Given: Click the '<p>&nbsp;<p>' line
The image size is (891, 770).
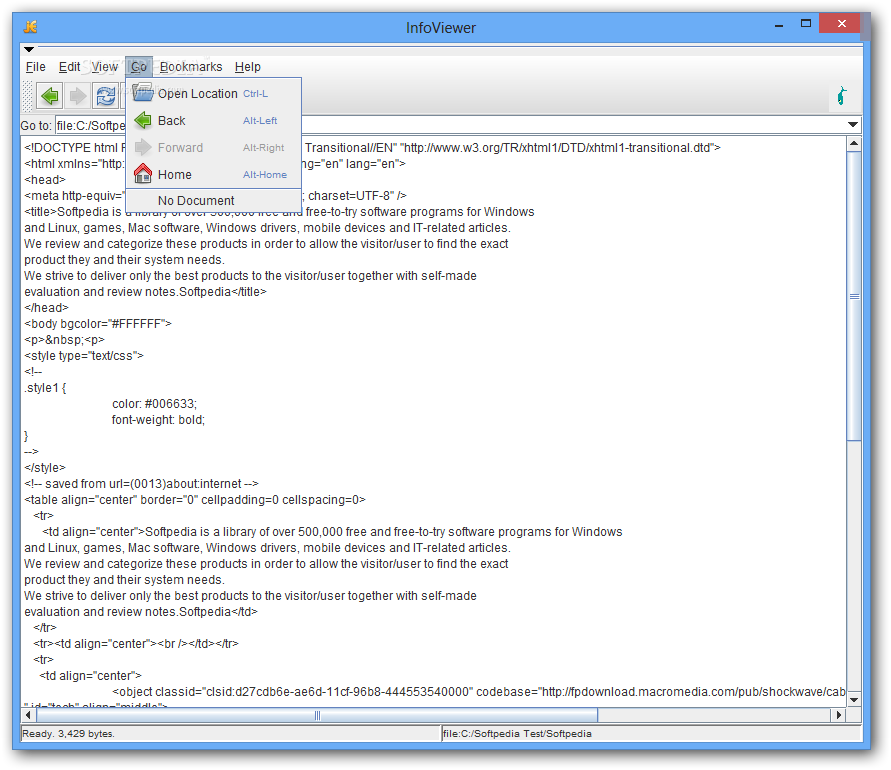Looking at the screenshot, I should pos(64,340).
